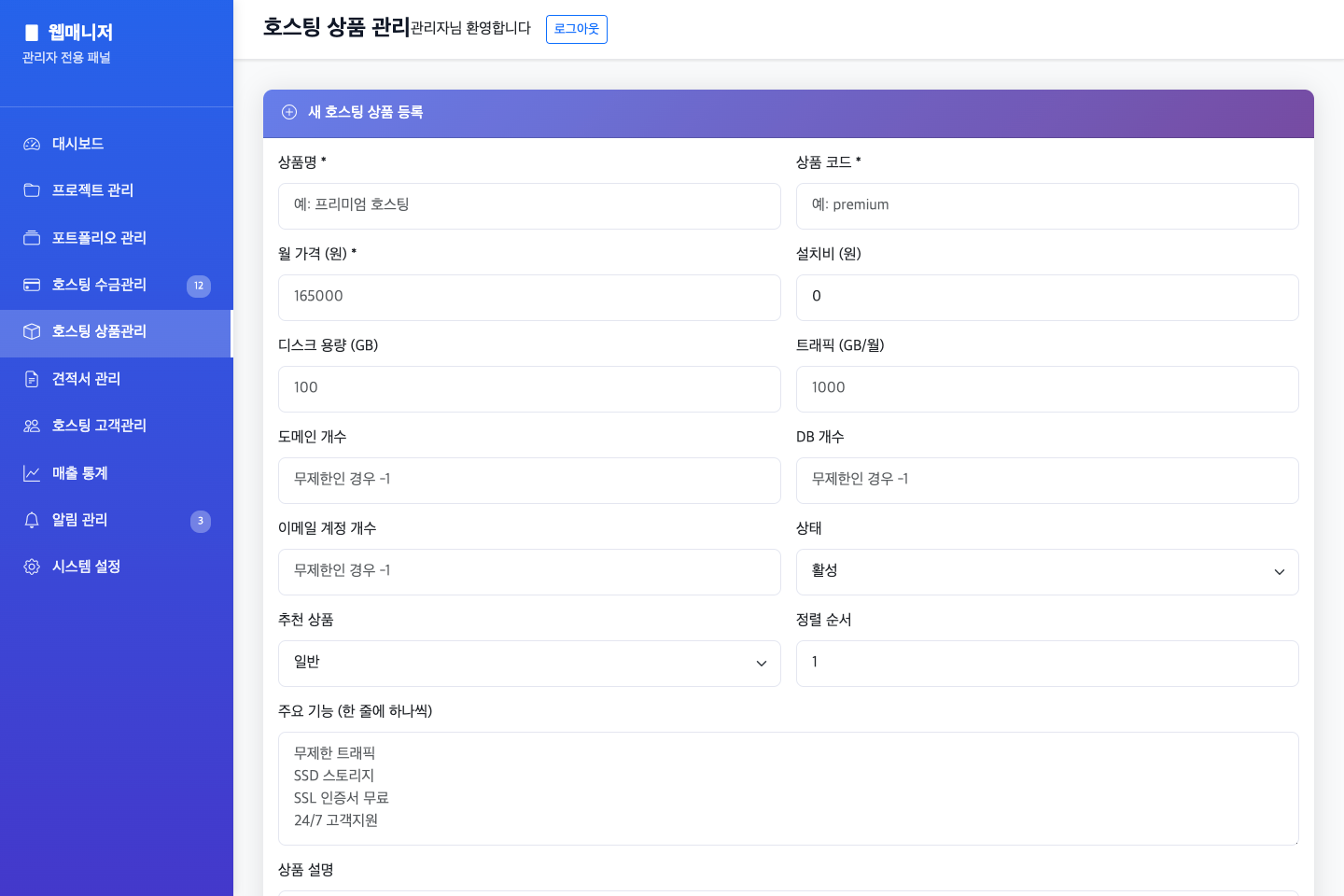Open the 대시보드 menu
Viewport: 1344px width, 896px height.
click(117, 144)
